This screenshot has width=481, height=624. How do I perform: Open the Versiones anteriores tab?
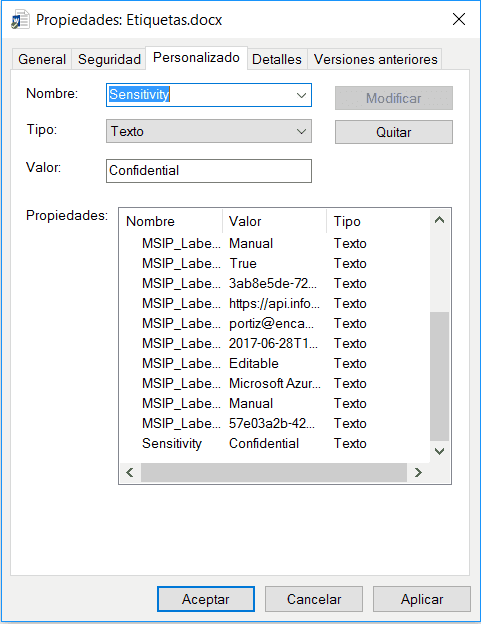375,59
